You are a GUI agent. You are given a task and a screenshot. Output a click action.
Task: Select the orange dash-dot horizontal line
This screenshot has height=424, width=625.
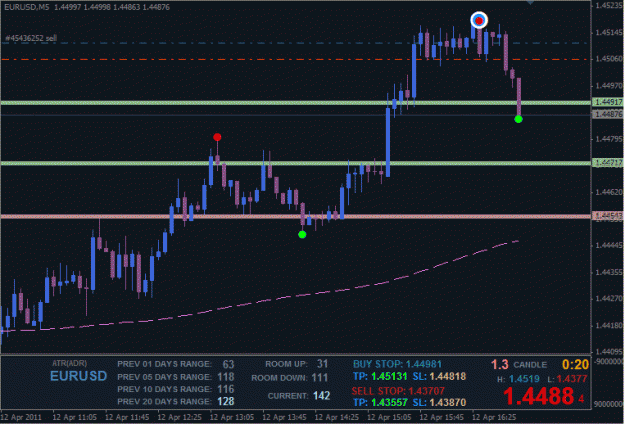click(x=295, y=59)
